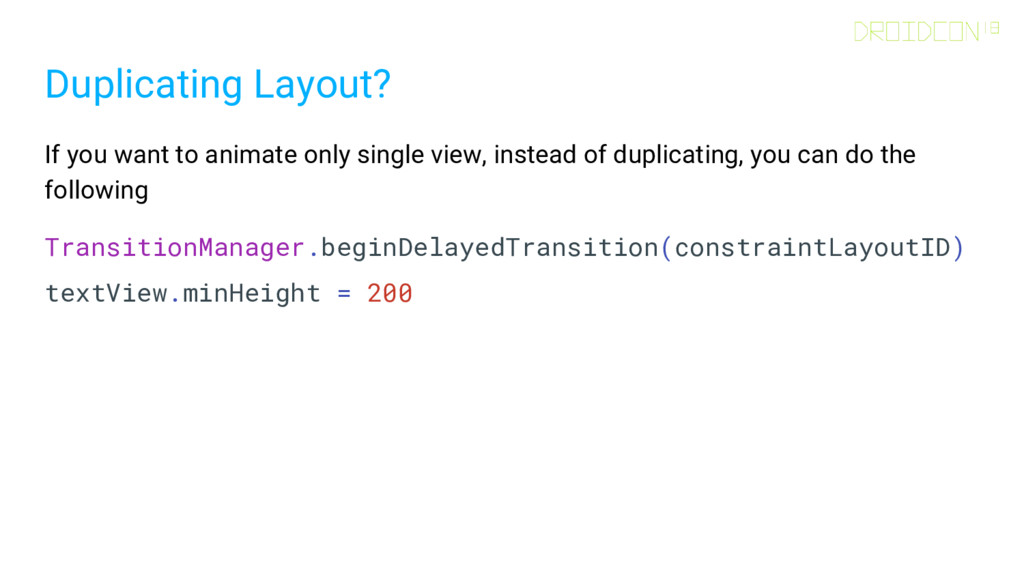The image size is (1024, 576).
Task: Click the word TransitionManager in the code
Action: (x=174, y=248)
